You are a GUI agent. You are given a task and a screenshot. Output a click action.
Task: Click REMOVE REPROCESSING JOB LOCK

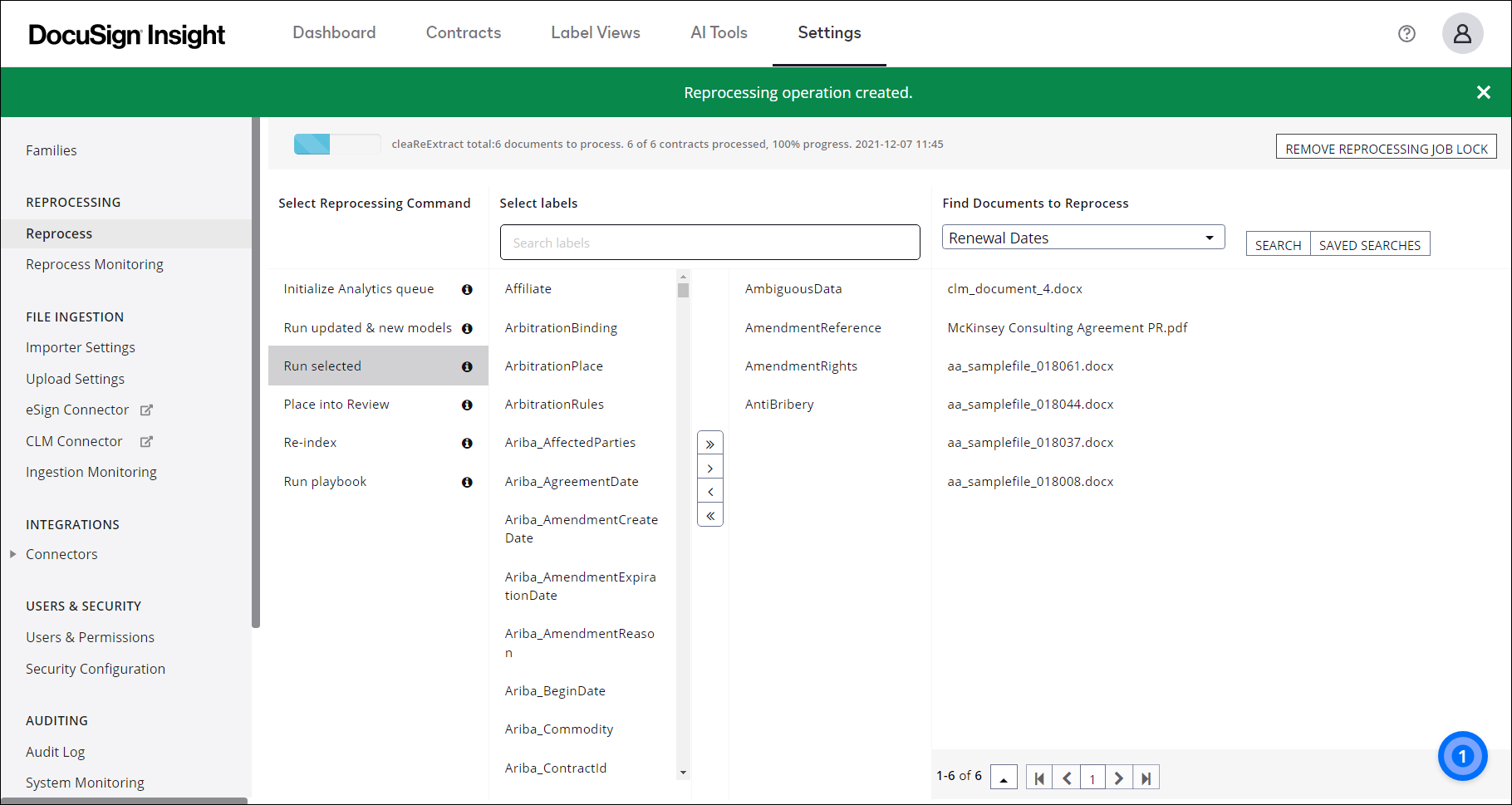(1386, 148)
